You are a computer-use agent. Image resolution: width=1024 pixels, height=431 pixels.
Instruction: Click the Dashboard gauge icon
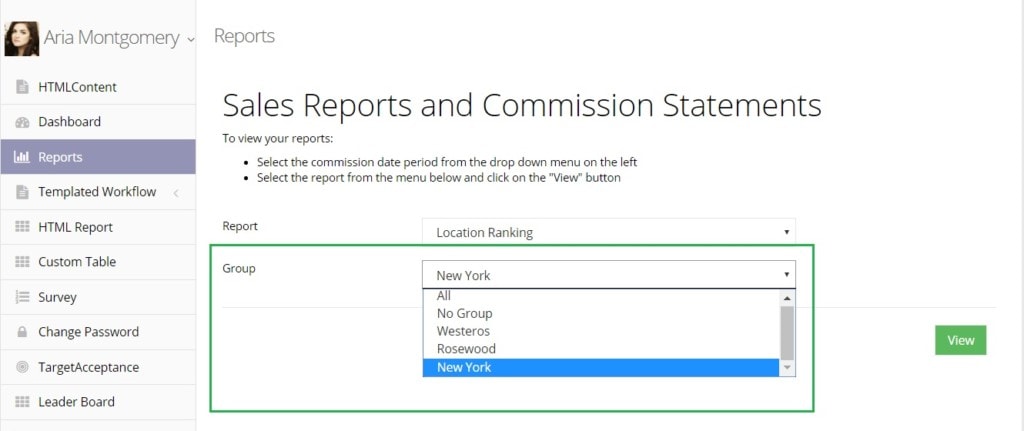pyautogui.click(x=22, y=122)
